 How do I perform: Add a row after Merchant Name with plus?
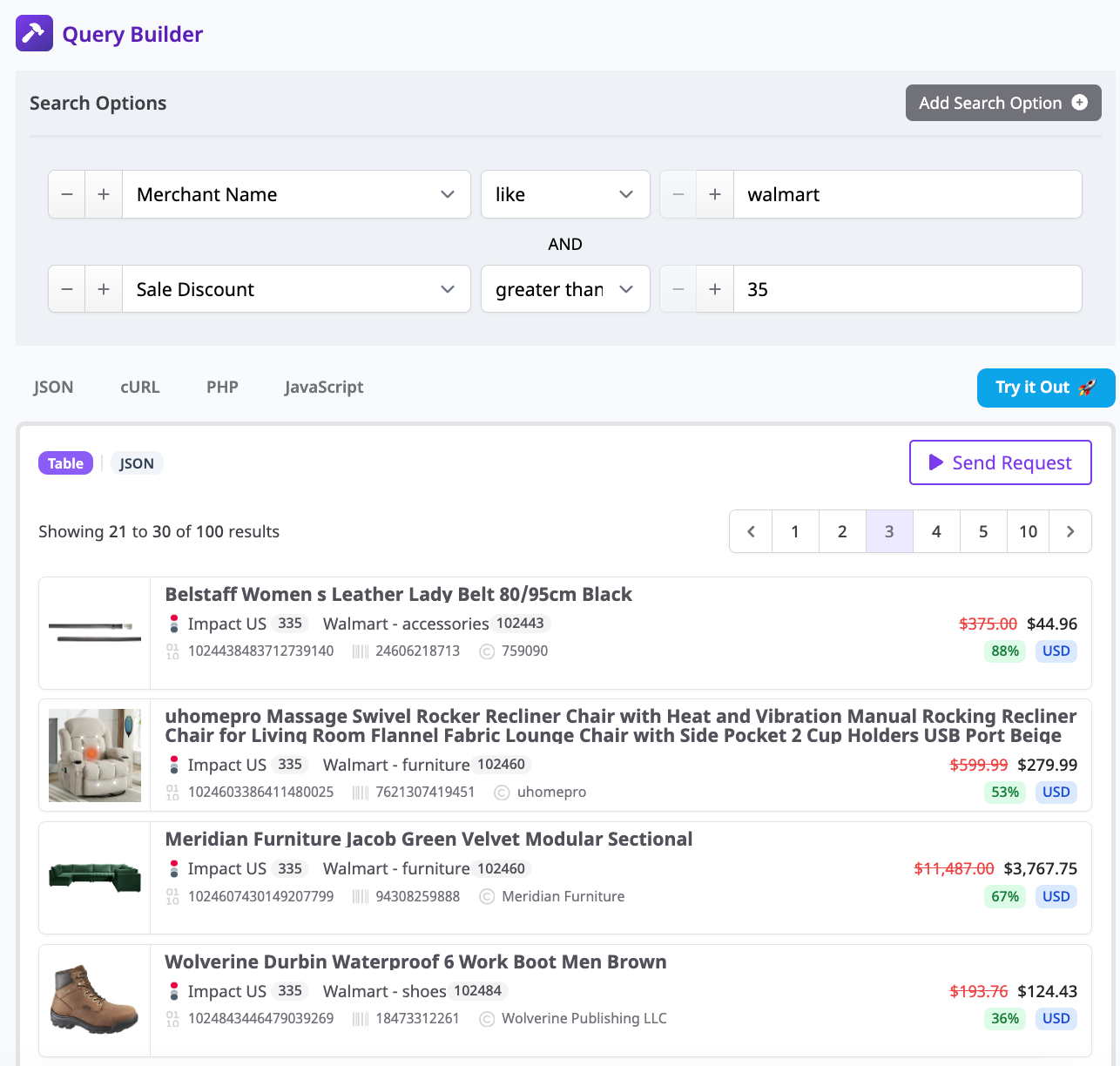click(104, 194)
